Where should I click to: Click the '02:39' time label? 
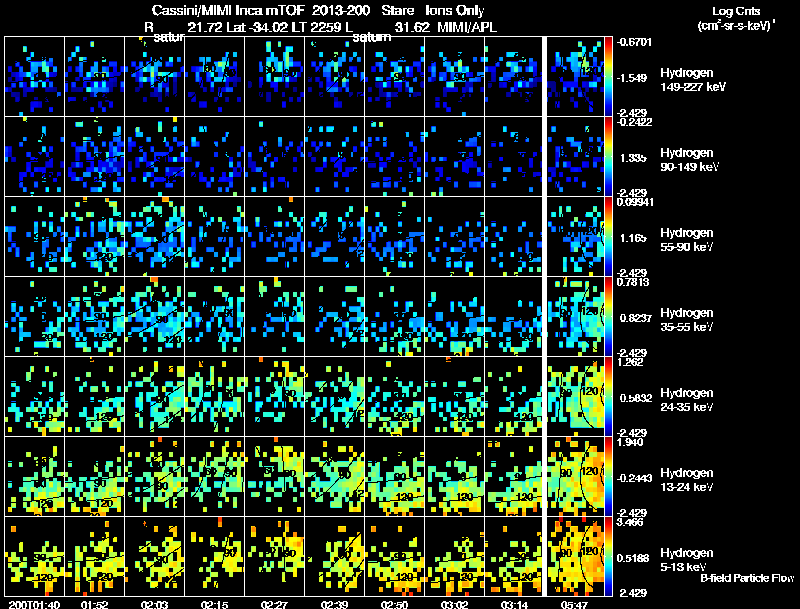[335, 604]
